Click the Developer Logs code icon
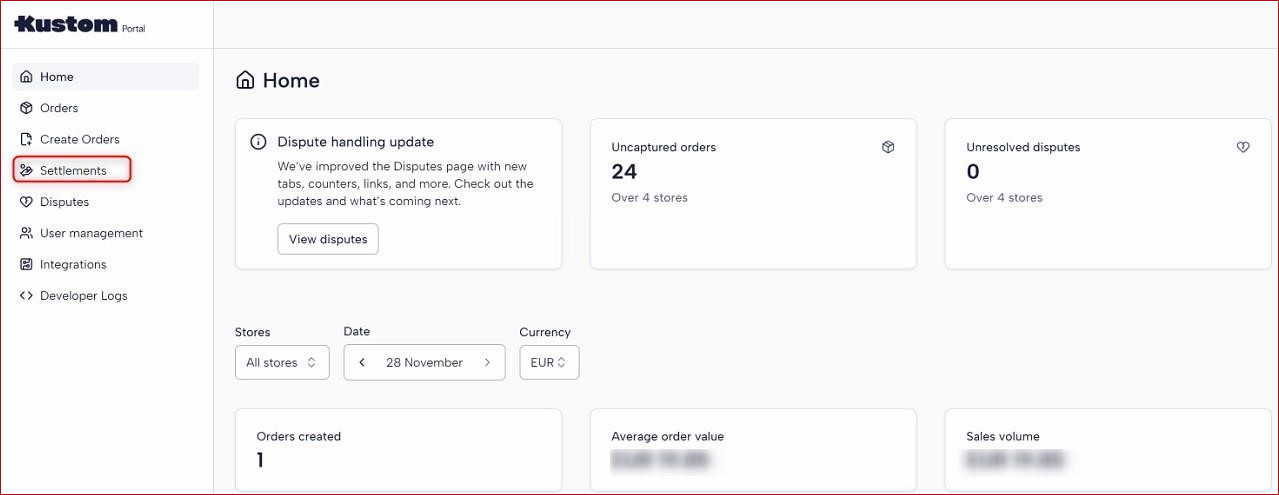The image size is (1279, 495). tap(27, 296)
